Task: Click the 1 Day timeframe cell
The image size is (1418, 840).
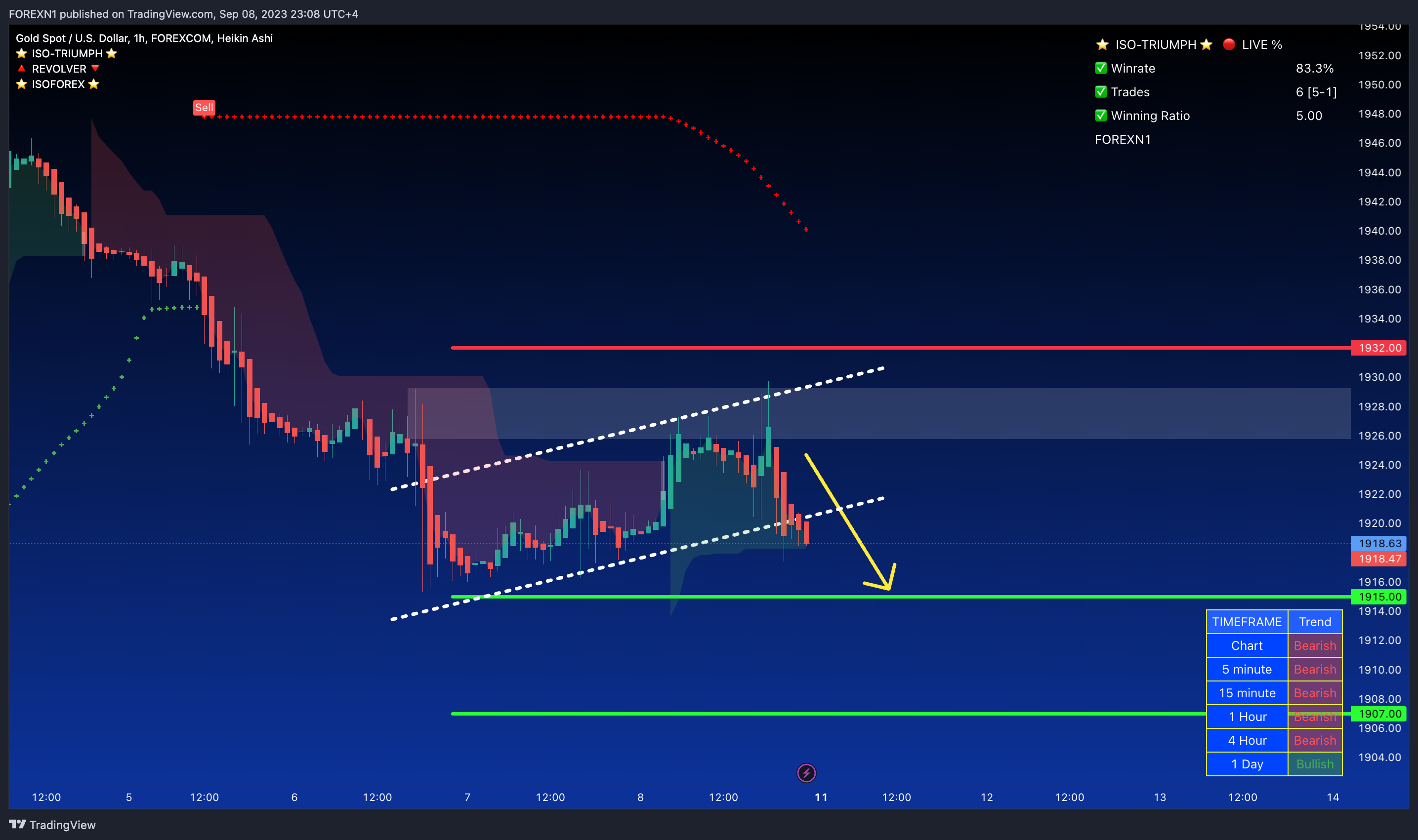Action: (x=1247, y=764)
